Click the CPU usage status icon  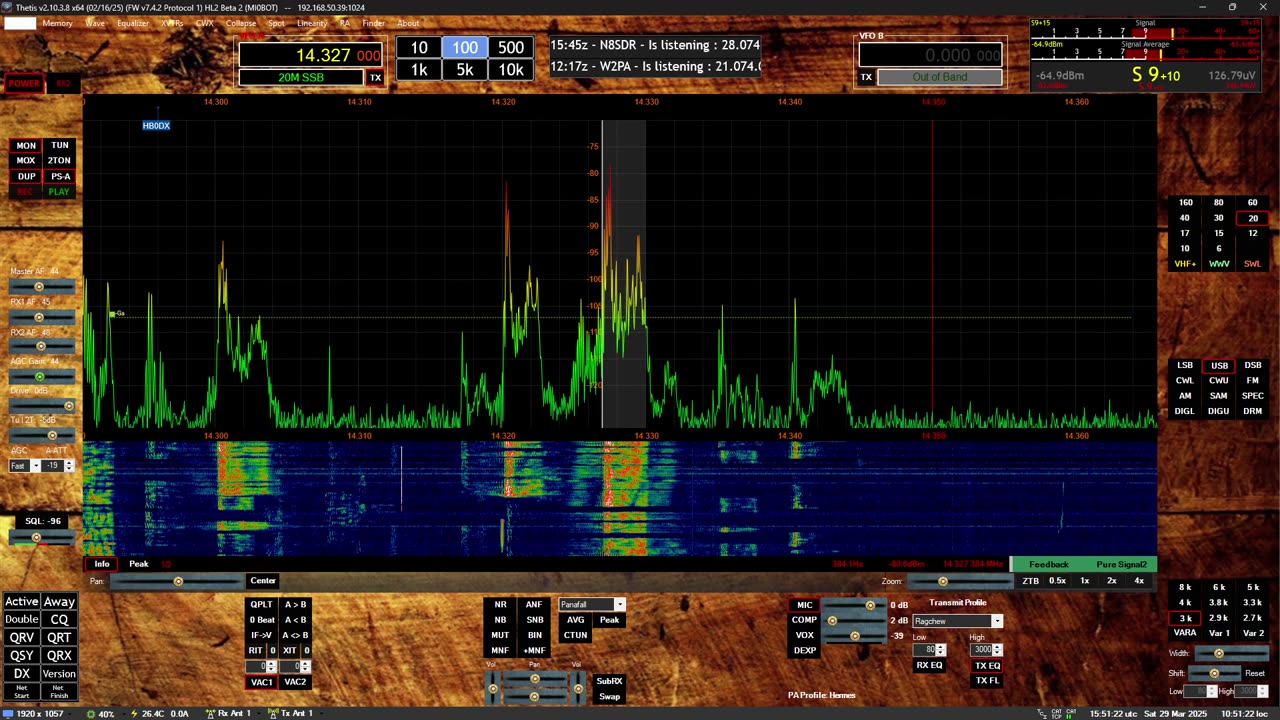[91, 713]
